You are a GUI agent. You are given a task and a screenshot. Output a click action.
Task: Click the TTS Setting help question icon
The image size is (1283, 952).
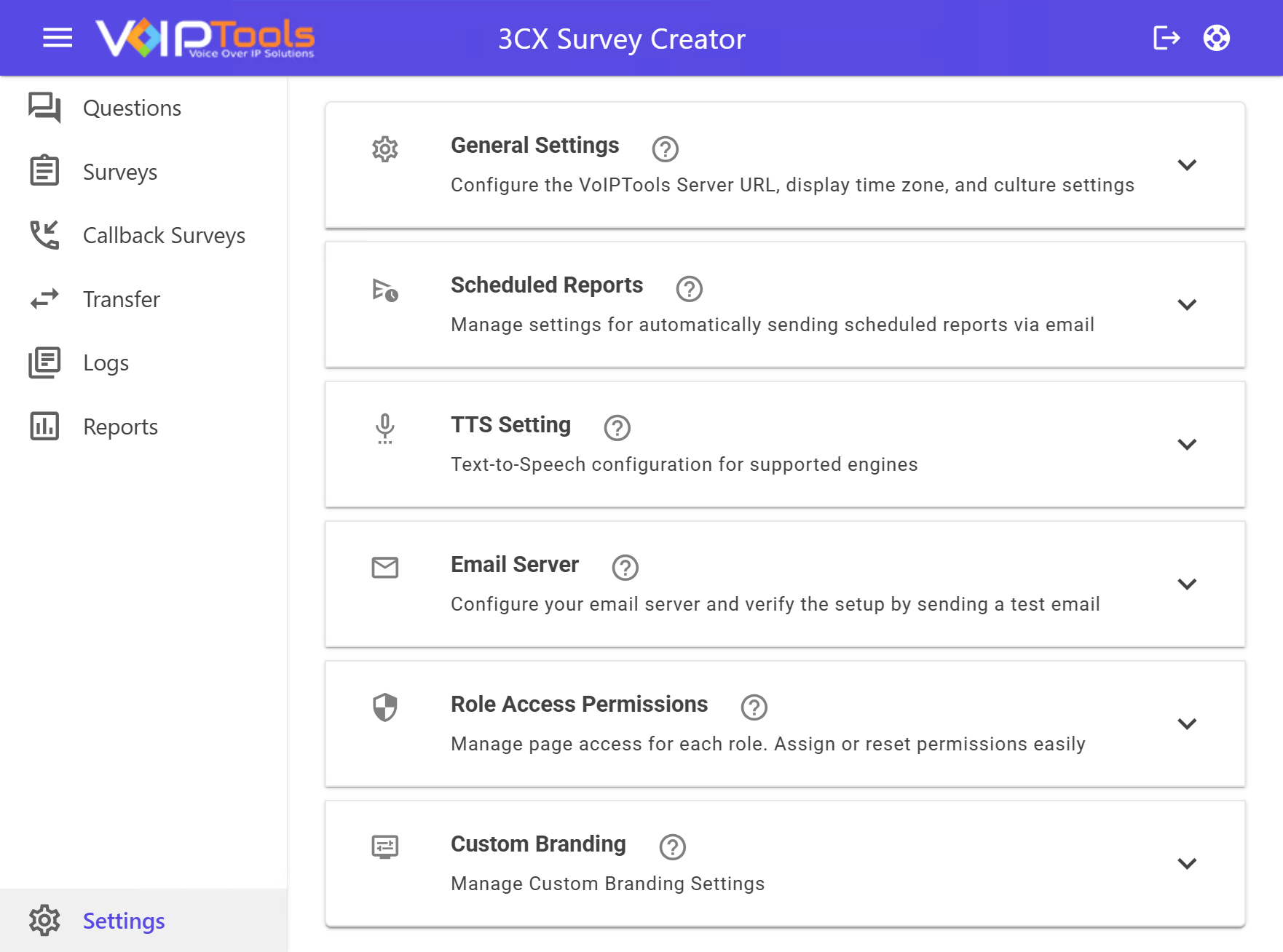coord(617,428)
